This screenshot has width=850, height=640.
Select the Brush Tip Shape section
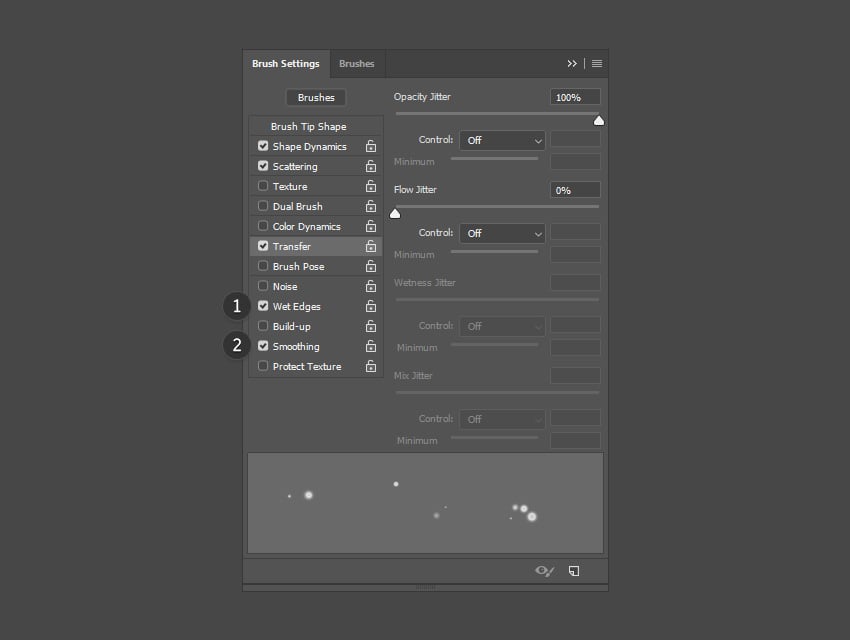click(x=315, y=126)
